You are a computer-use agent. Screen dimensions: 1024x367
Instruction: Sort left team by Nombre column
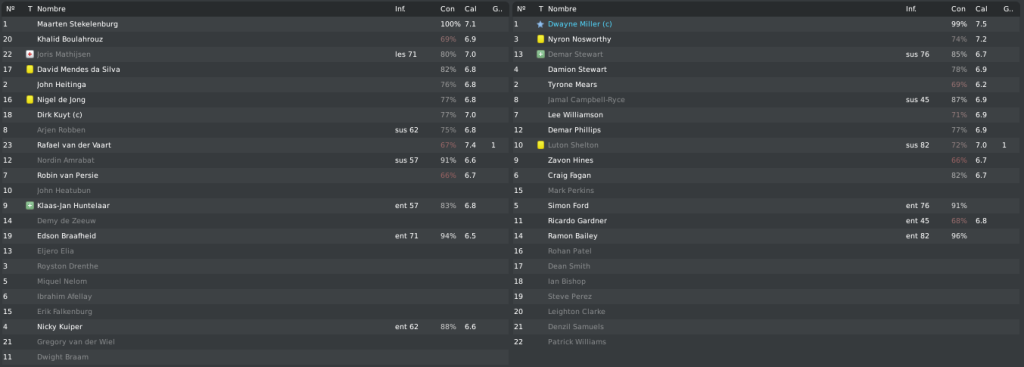click(51, 9)
